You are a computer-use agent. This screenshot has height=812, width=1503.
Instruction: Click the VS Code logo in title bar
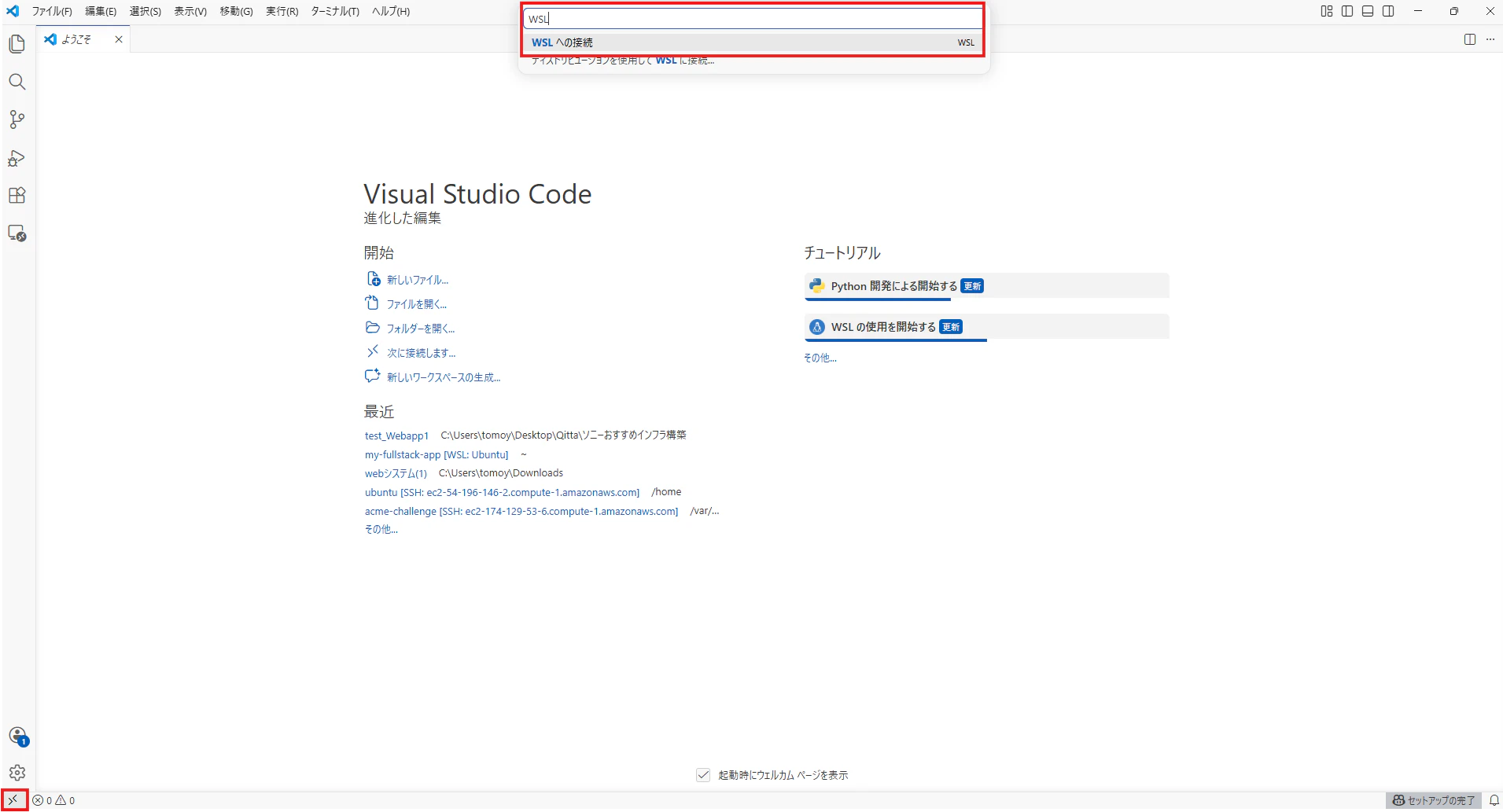(13, 11)
